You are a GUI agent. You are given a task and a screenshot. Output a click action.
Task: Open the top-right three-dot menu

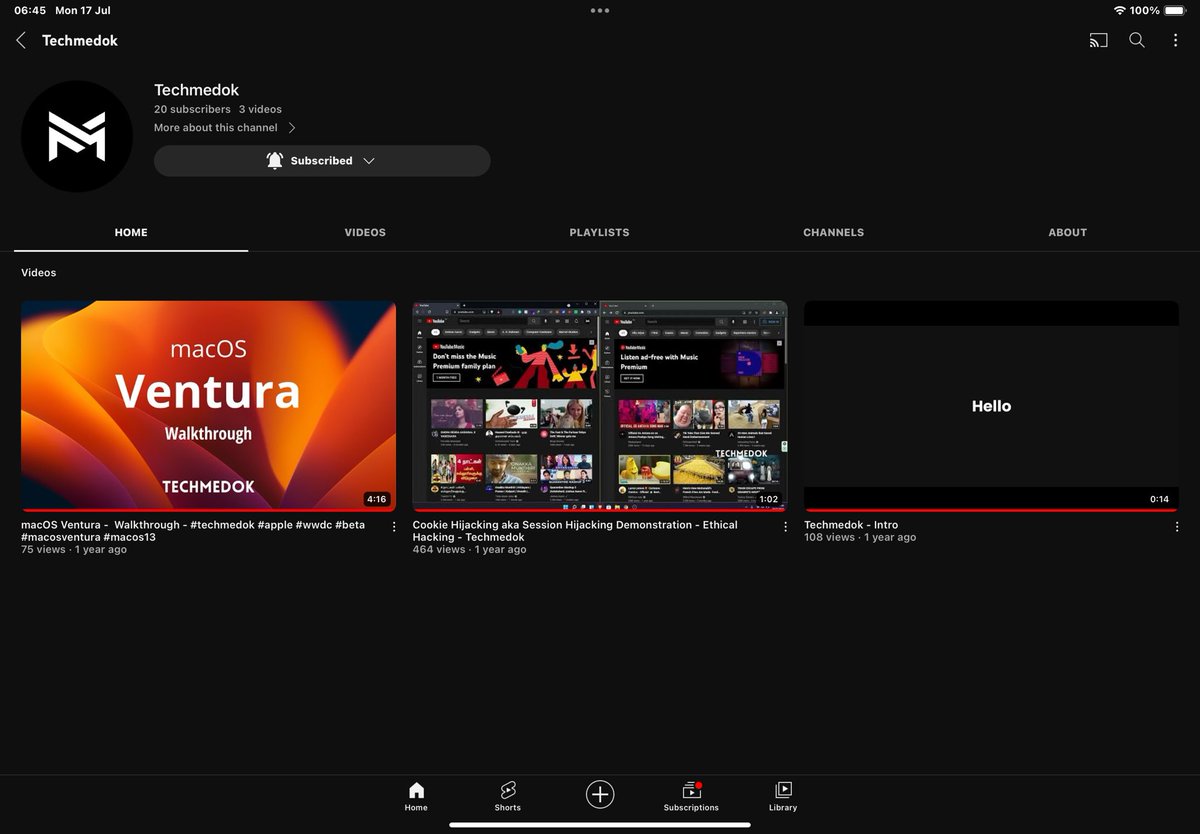pyautogui.click(x=1175, y=40)
